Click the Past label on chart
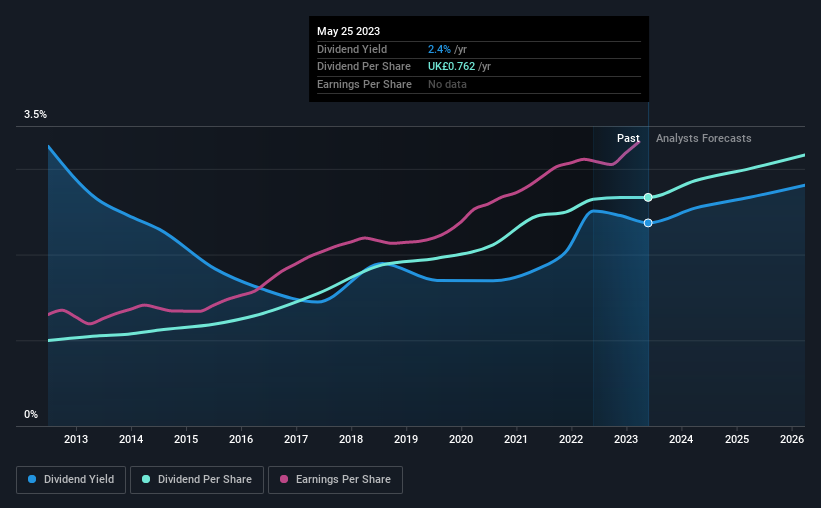 [628, 138]
